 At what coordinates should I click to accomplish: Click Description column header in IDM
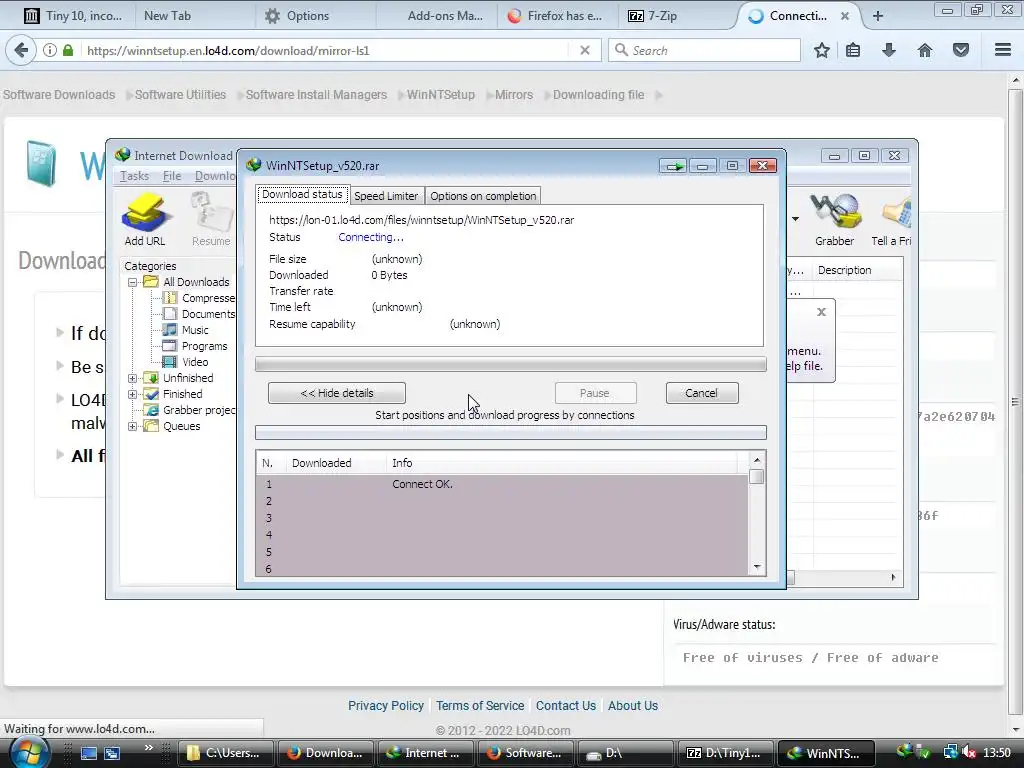click(x=857, y=270)
